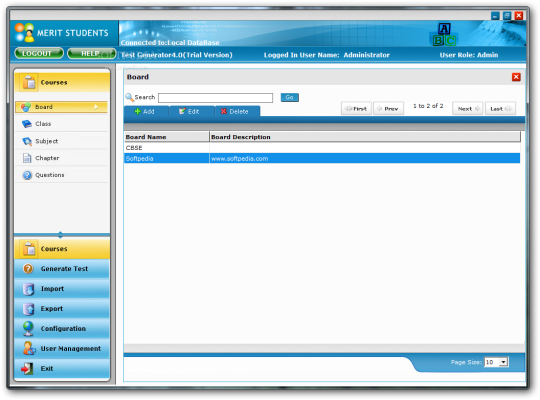Select the CBSE row

(322, 148)
